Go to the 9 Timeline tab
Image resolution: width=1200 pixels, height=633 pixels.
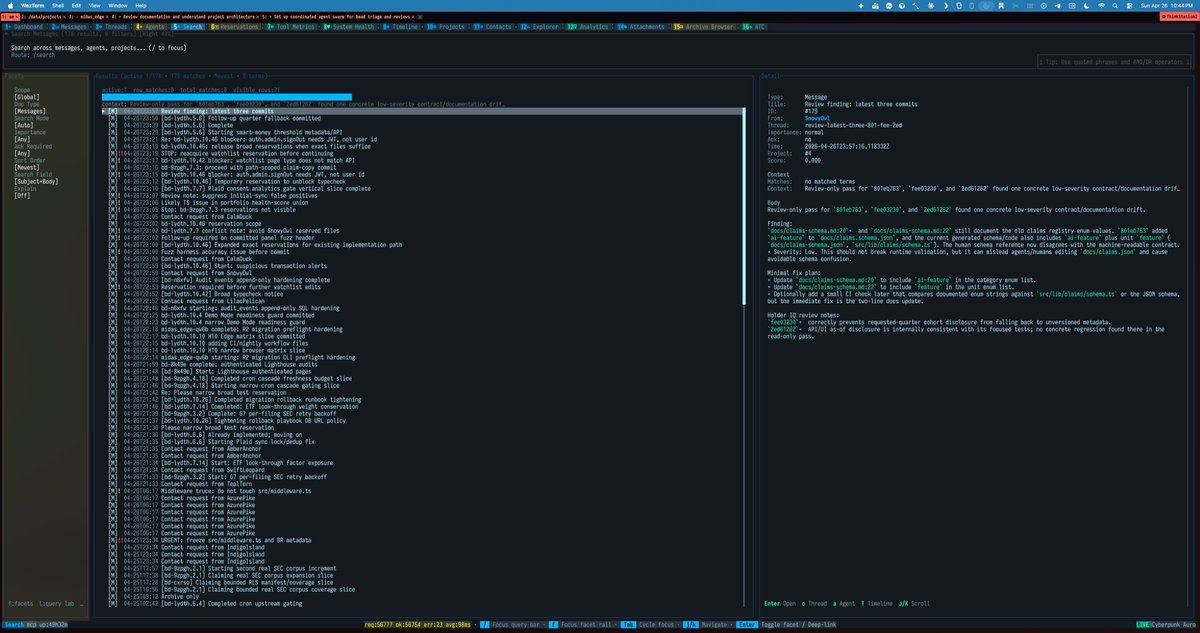pyautogui.click(x=399, y=28)
